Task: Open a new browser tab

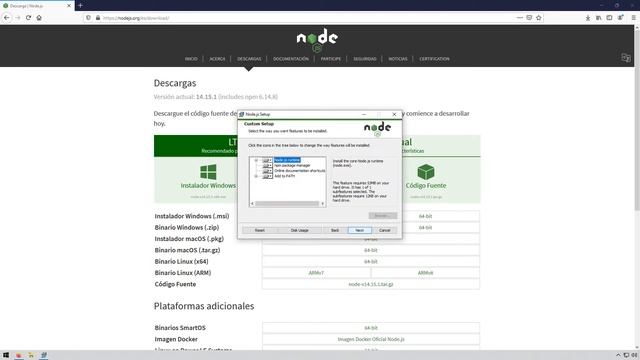Action: 80,6
